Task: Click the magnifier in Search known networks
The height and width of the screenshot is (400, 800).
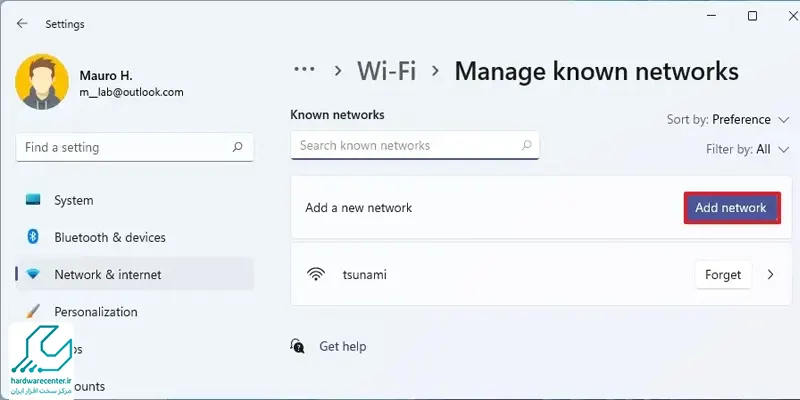Action: pos(527,145)
